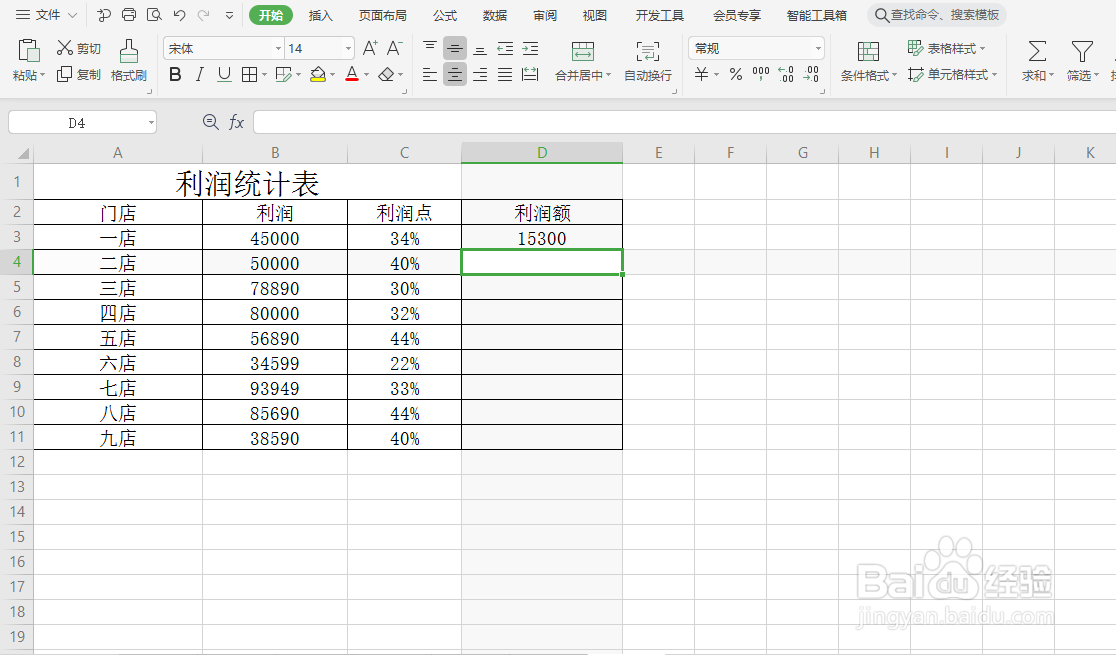The width and height of the screenshot is (1116, 655).
Task: Apply thousands separator (000) format
Action: [761, 73]
